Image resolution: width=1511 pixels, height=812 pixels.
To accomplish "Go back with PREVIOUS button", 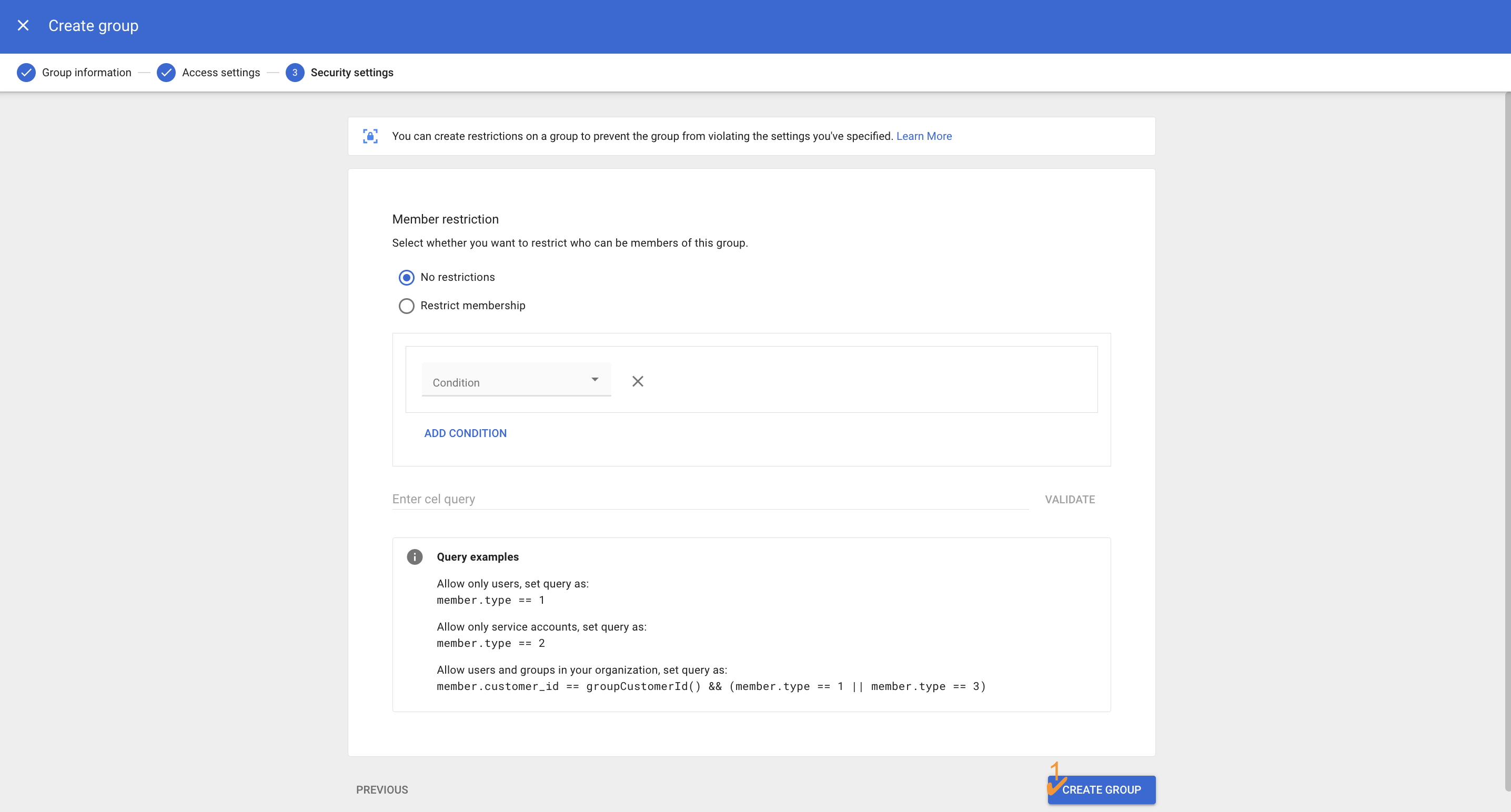I will 382,790.
